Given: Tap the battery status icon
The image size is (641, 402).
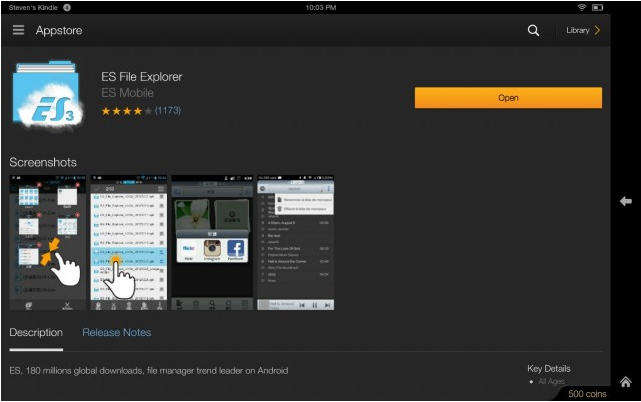Looking at the screenshot, I should pyautogui.click(x=597, y=7).
